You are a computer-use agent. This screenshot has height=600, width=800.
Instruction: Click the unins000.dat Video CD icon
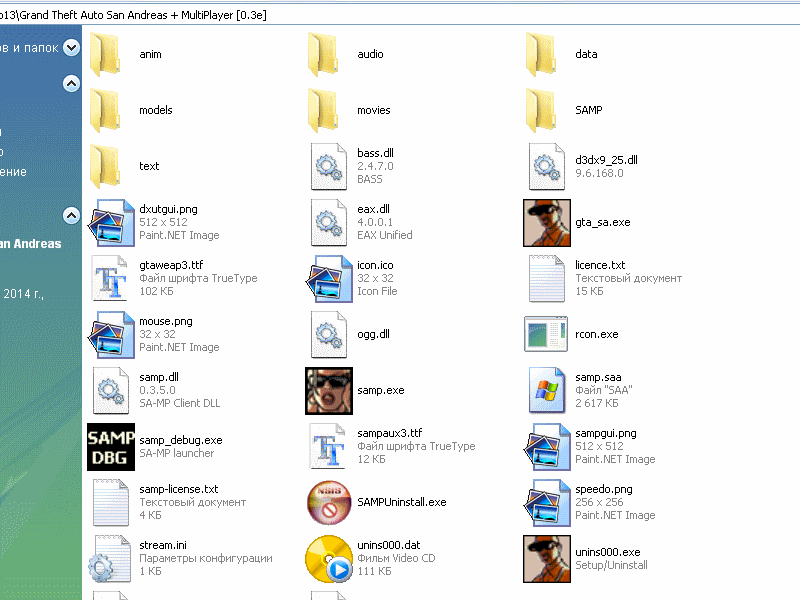click(x=329, y=559)
